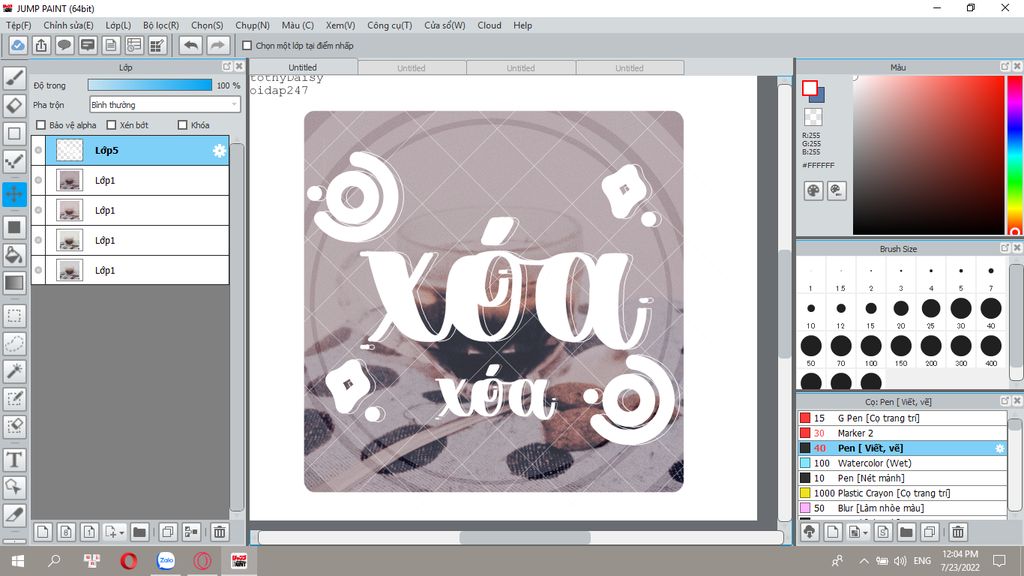Add a new 1-bit layer
The image size is (1024, 576).
(89, 532)
